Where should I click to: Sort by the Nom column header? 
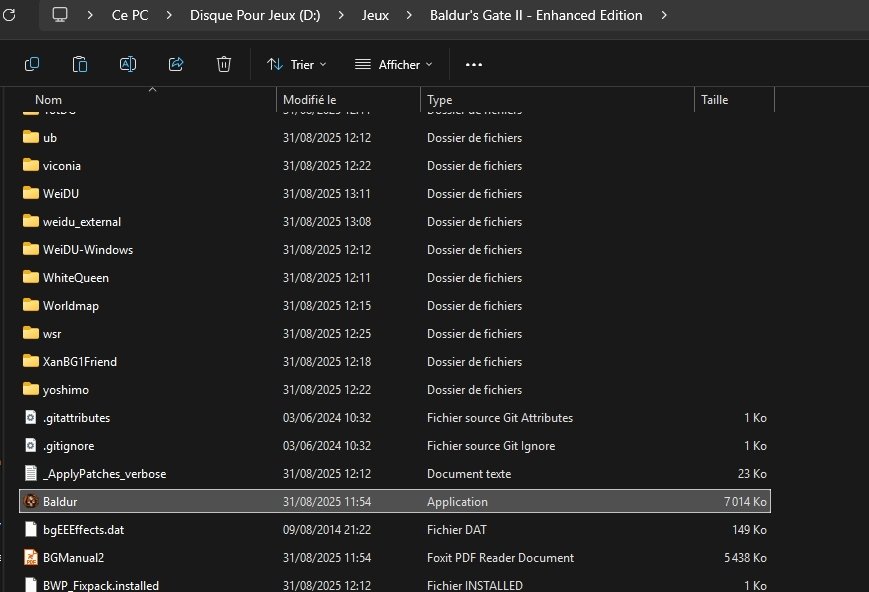48,100
